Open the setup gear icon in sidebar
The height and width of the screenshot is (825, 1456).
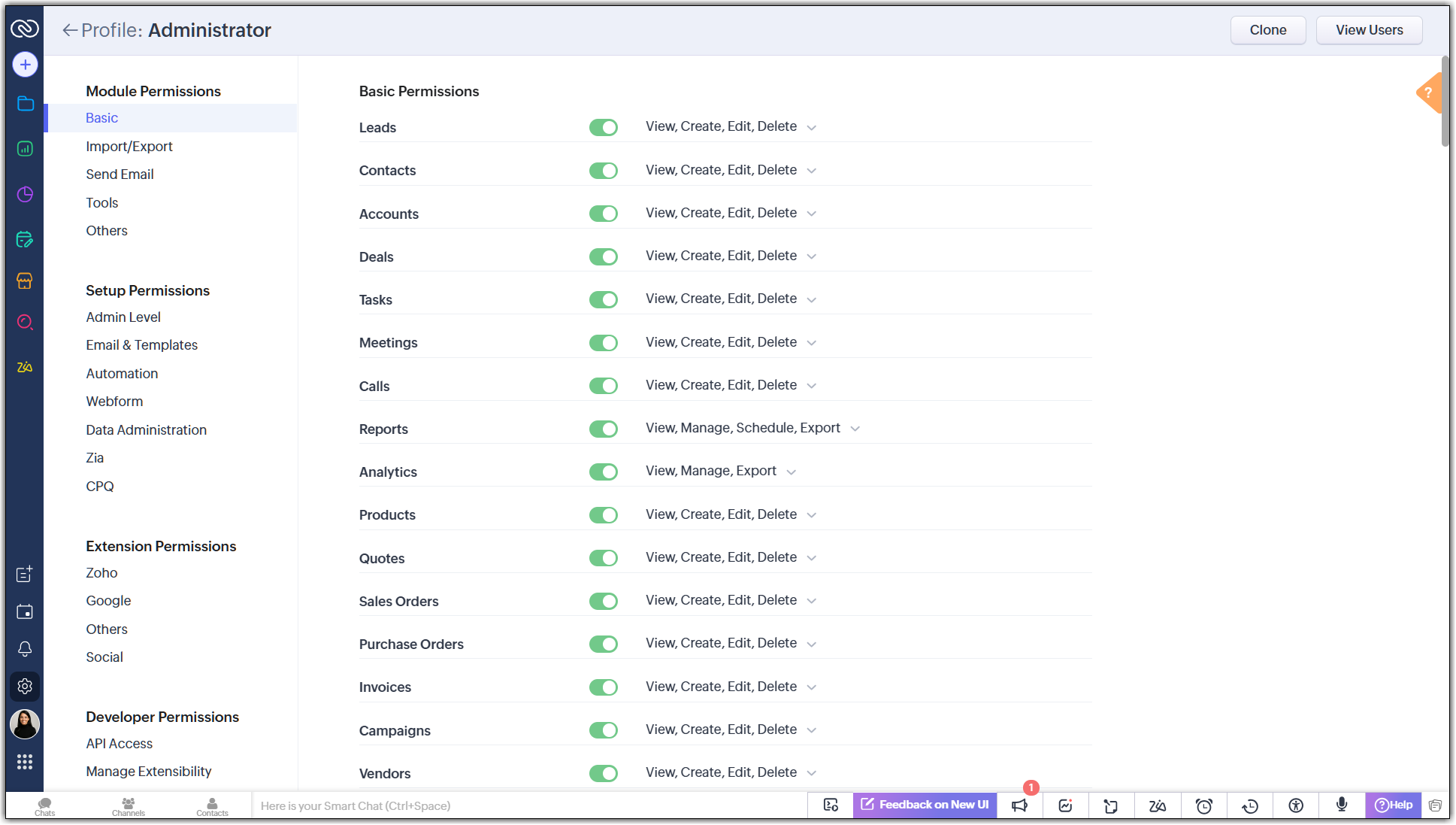pos(25,687)
